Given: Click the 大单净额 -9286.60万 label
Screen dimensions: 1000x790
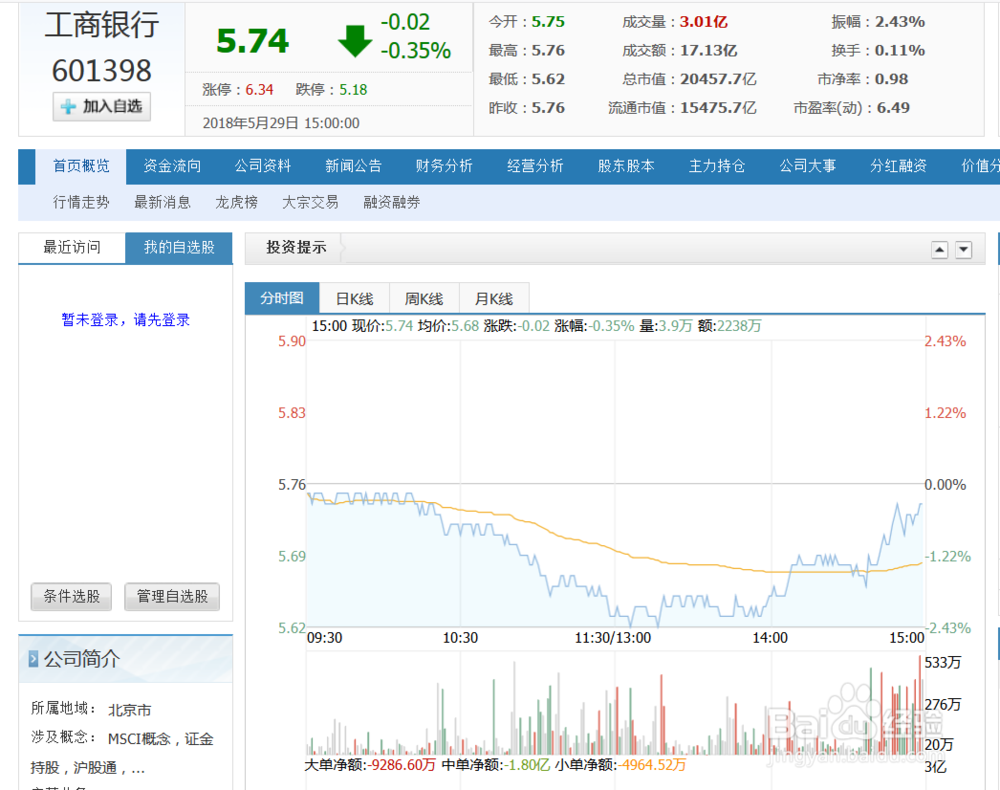Looking at the screenshot, I should 370,764.
